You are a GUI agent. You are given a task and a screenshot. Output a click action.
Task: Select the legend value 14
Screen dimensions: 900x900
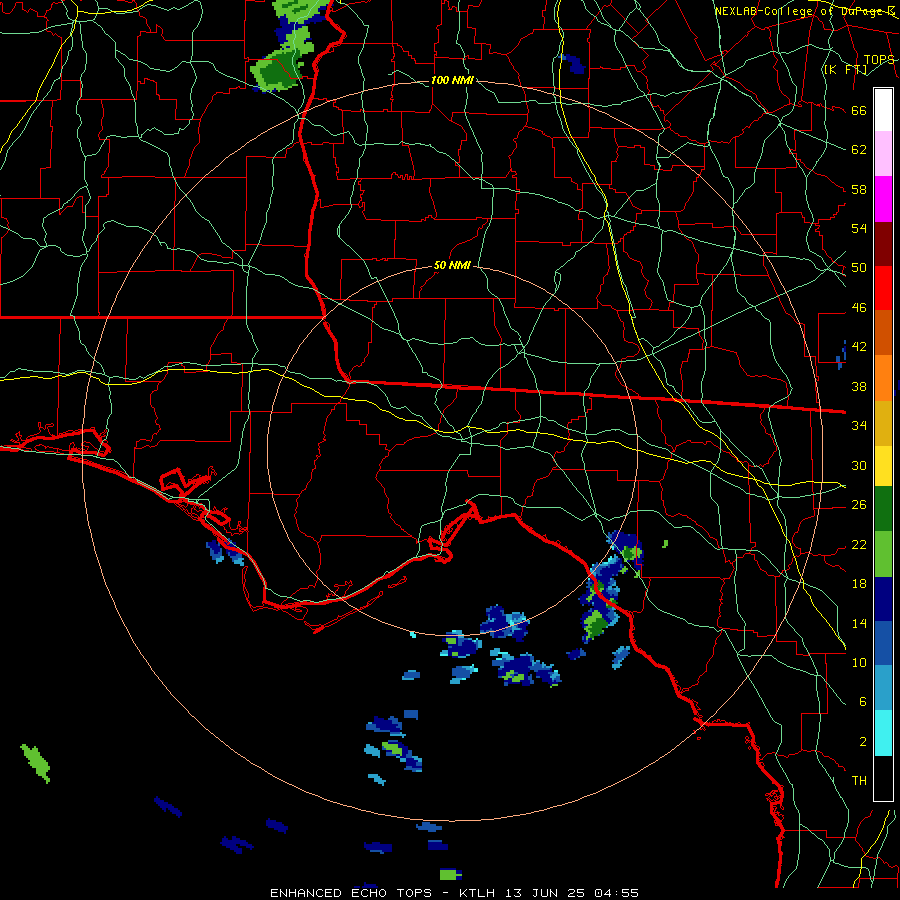[859, 623]
